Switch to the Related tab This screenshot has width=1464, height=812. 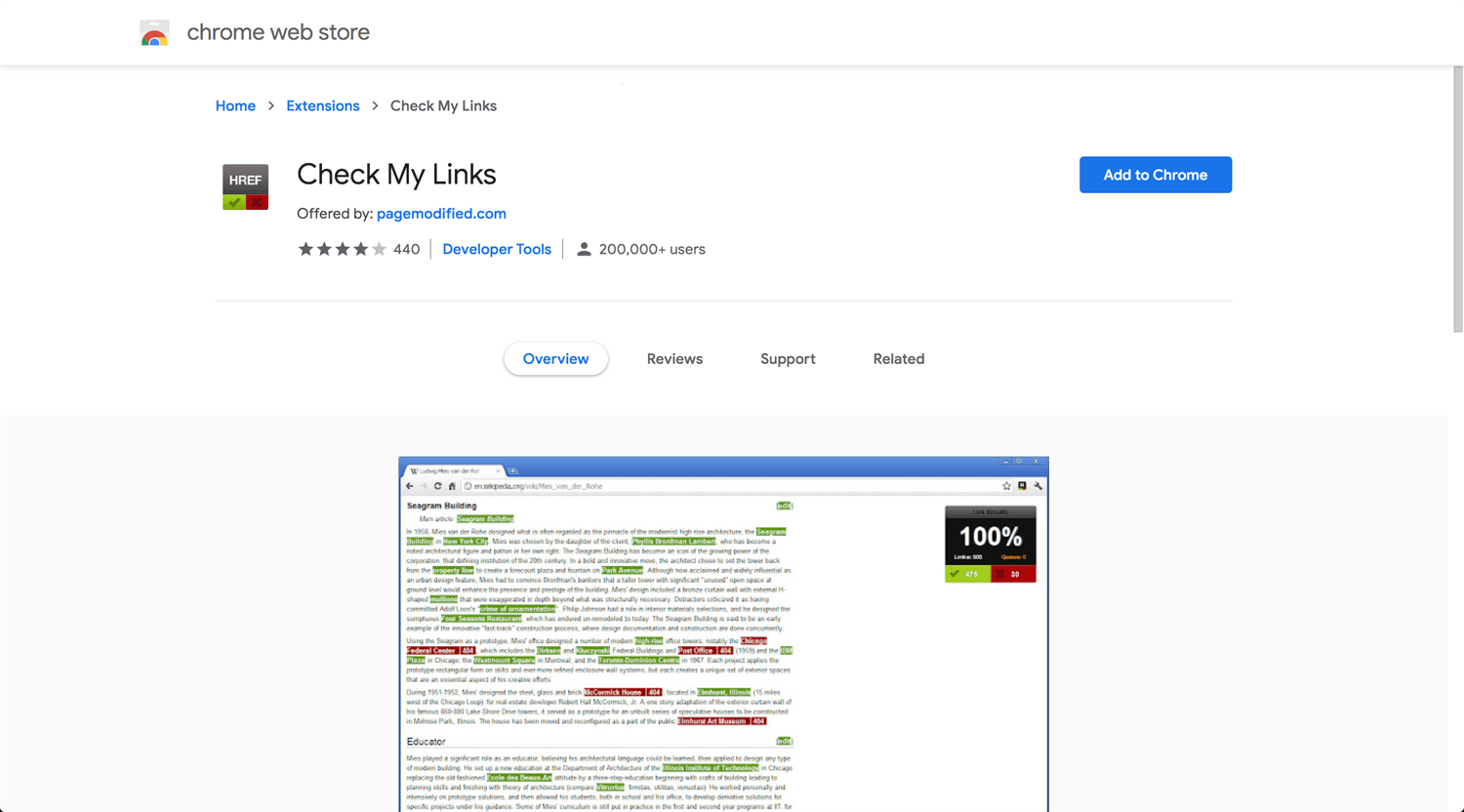tap(899, 358)
